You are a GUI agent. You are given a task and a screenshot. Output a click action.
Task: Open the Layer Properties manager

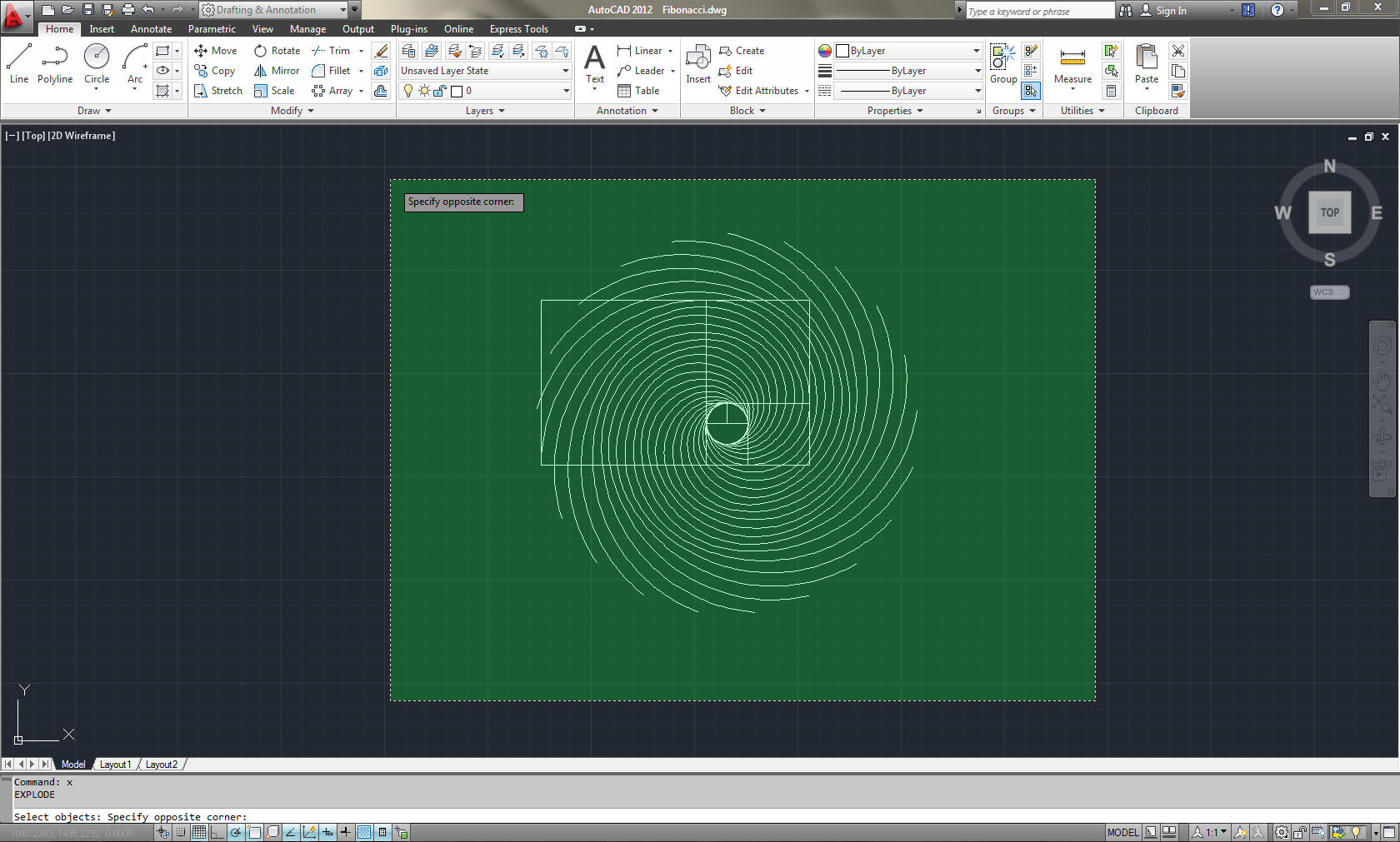click(408, 50)
